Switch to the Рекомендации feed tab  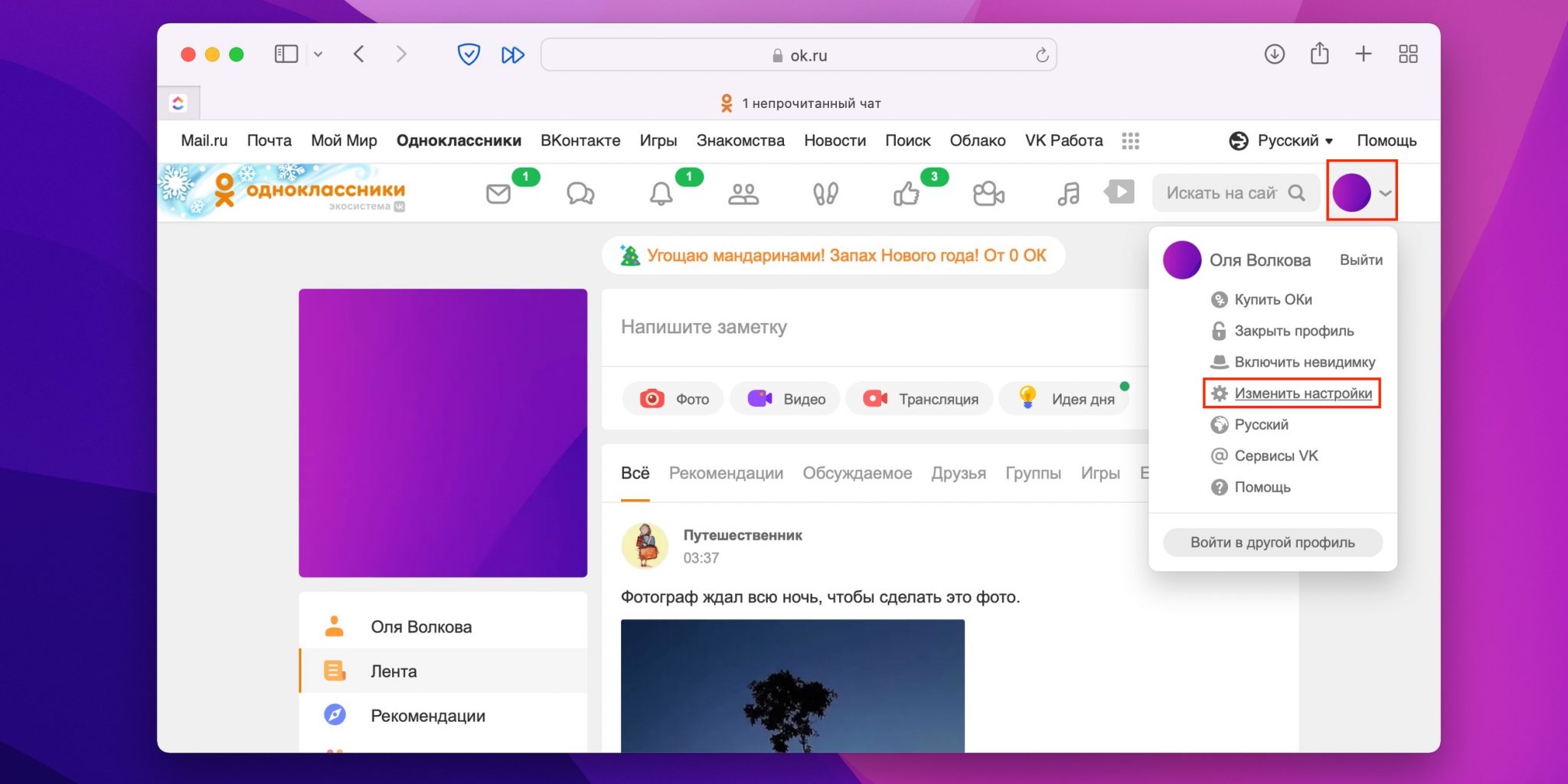726,473
